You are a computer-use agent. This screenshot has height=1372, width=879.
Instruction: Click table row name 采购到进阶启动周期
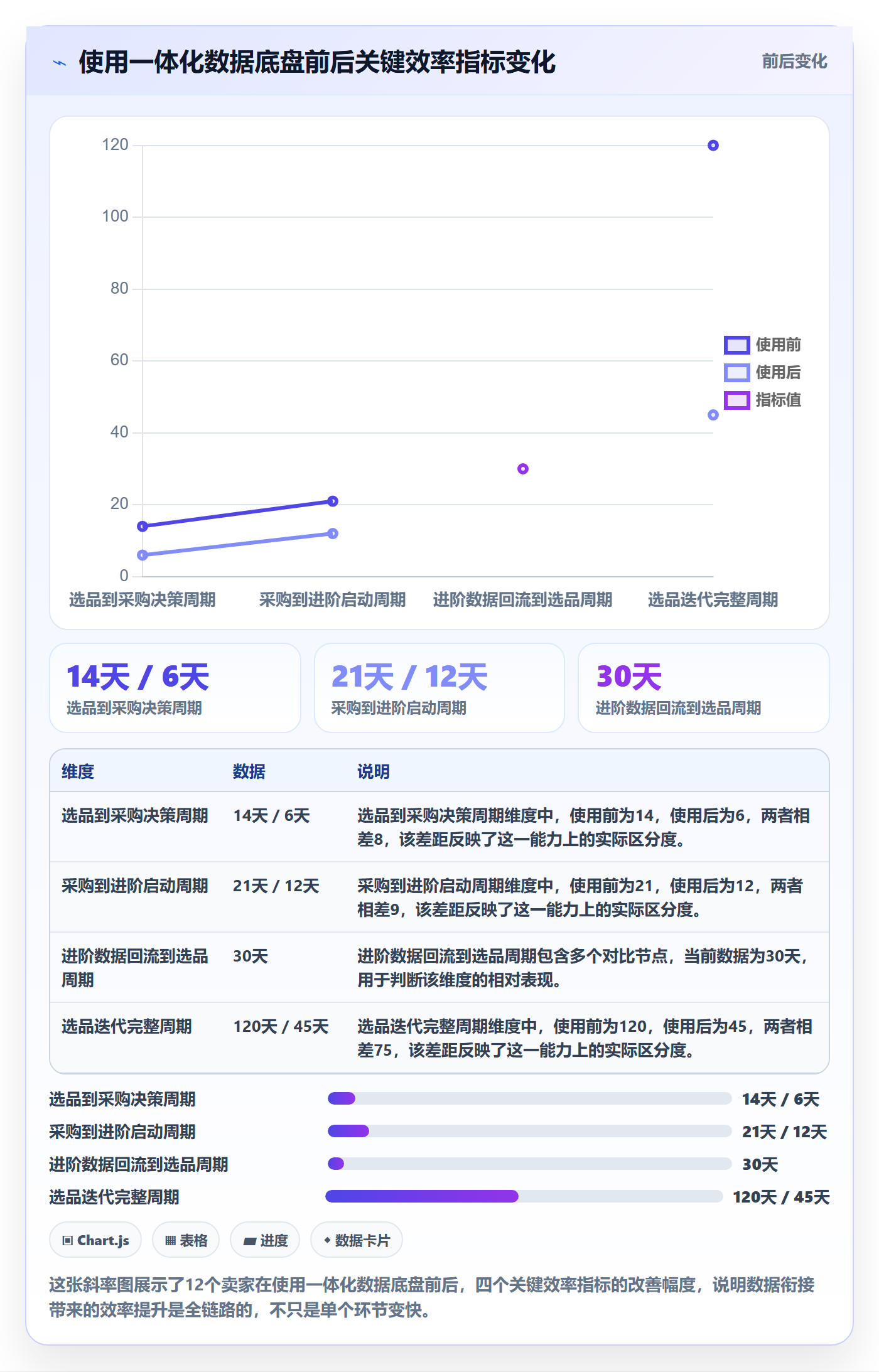[134, 886]
